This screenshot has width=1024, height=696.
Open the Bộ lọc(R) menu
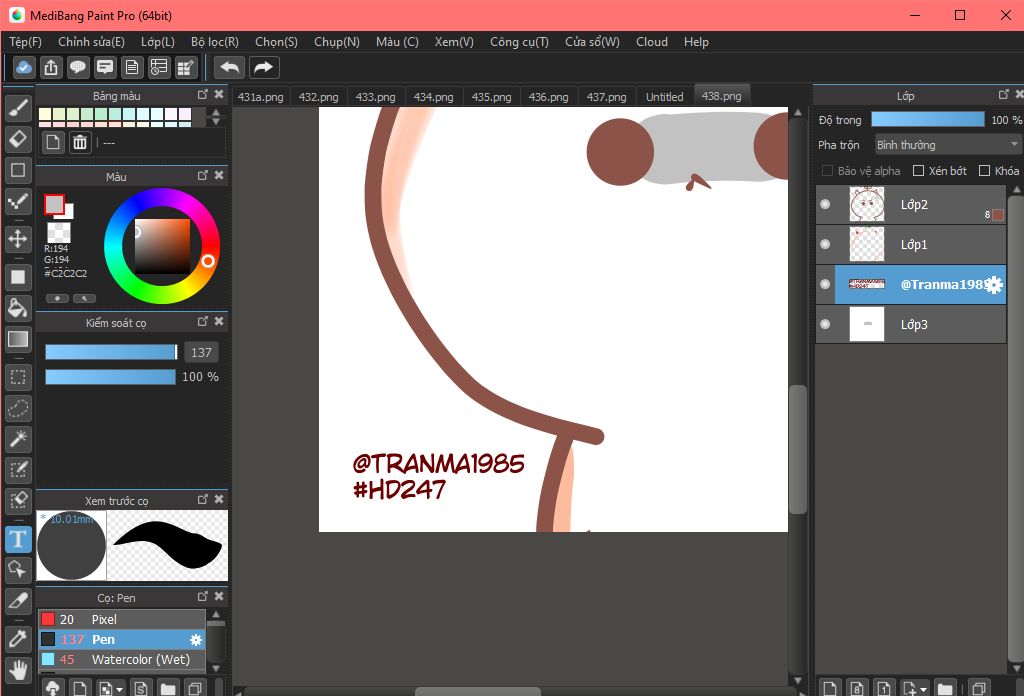click(215, 42)
